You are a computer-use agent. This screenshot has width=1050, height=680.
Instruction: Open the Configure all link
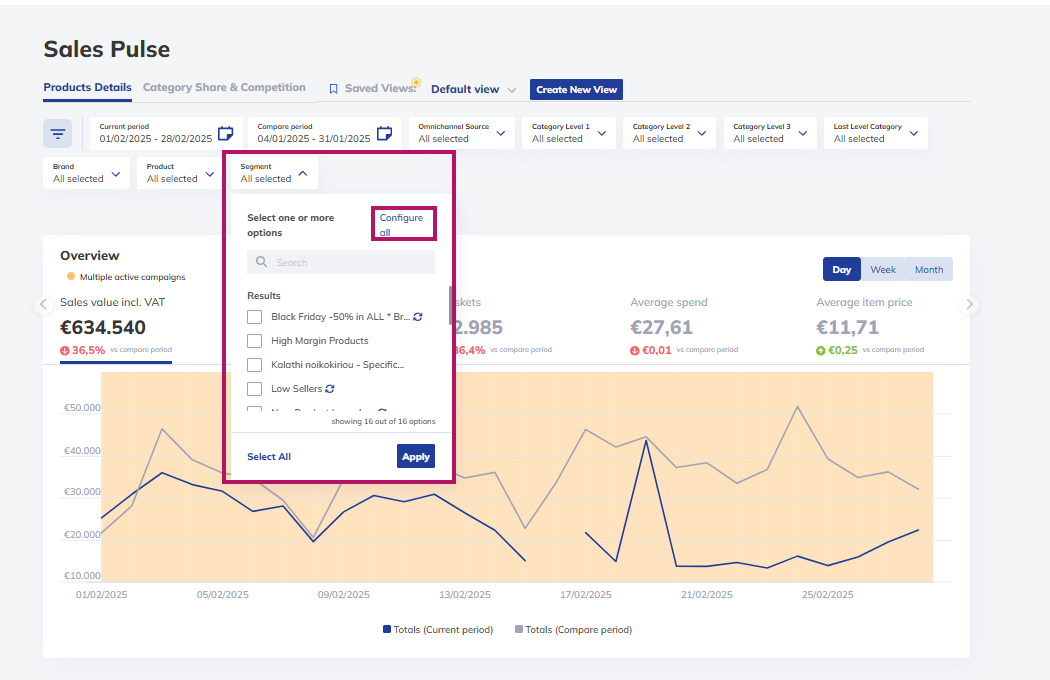tap(401, 224)
